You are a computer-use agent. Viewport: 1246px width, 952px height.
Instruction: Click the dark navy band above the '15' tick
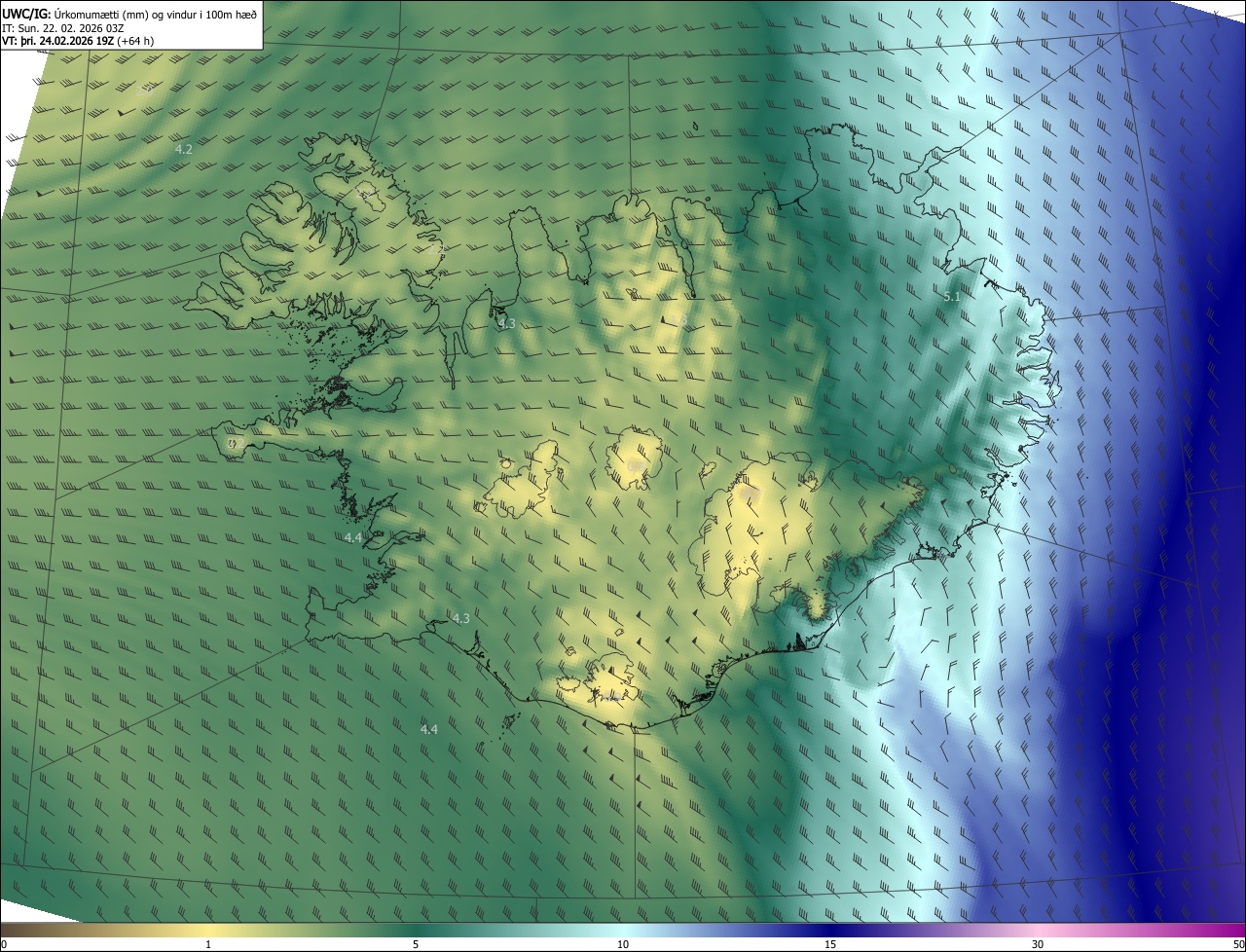pos(830,930)
